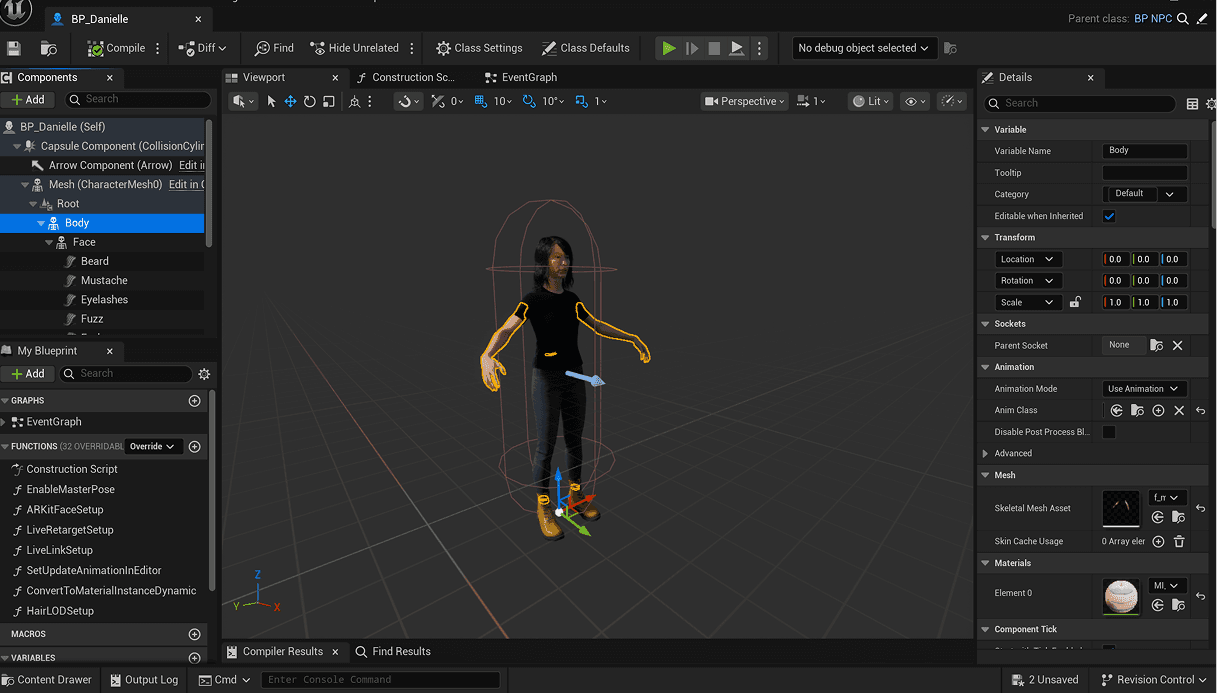Compile the blueprint
1217x693 pixels.
tap(116, 48)
